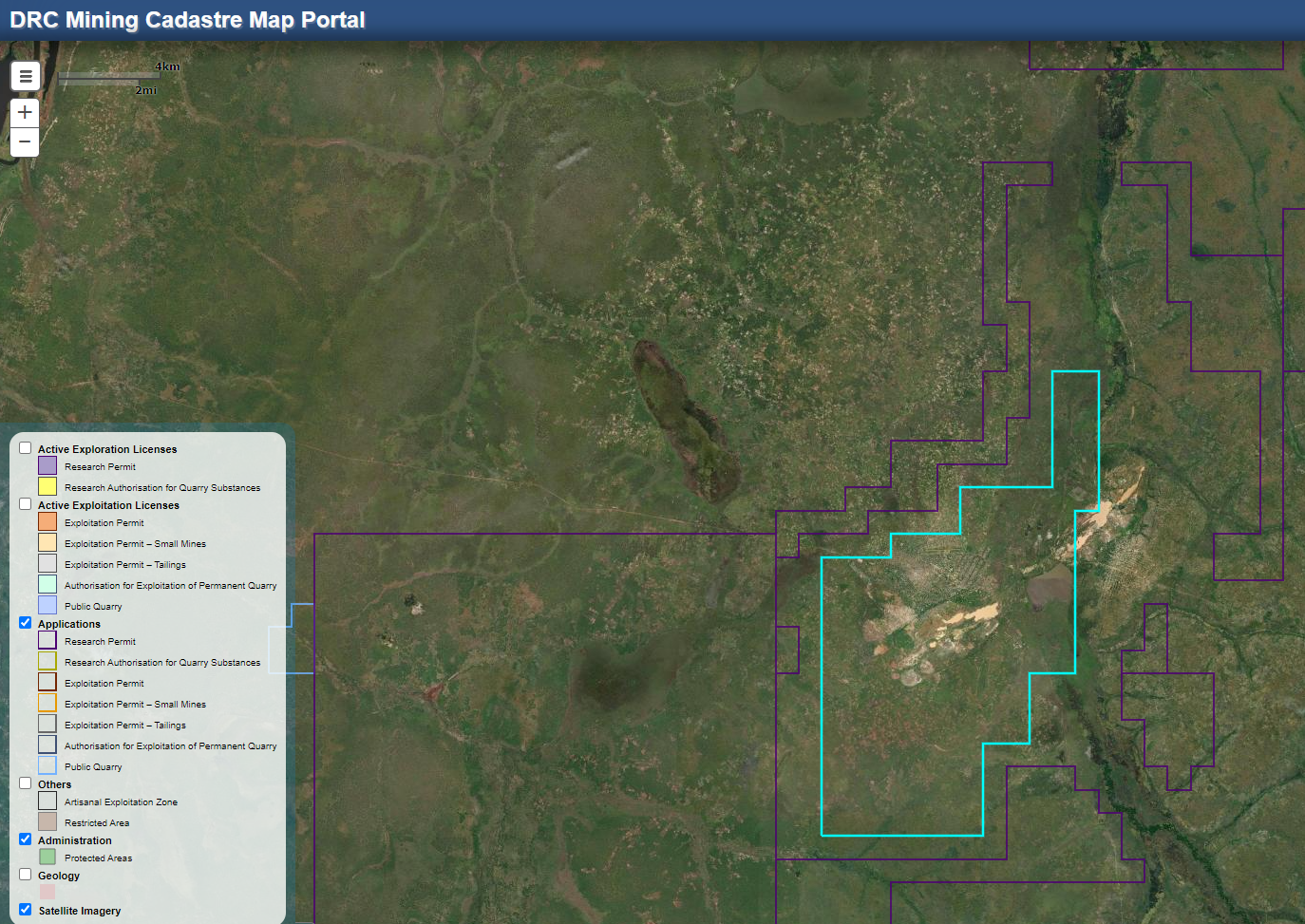1305x924 pixels.
Task: Check the Geology layer box
Action: point(26,875)
